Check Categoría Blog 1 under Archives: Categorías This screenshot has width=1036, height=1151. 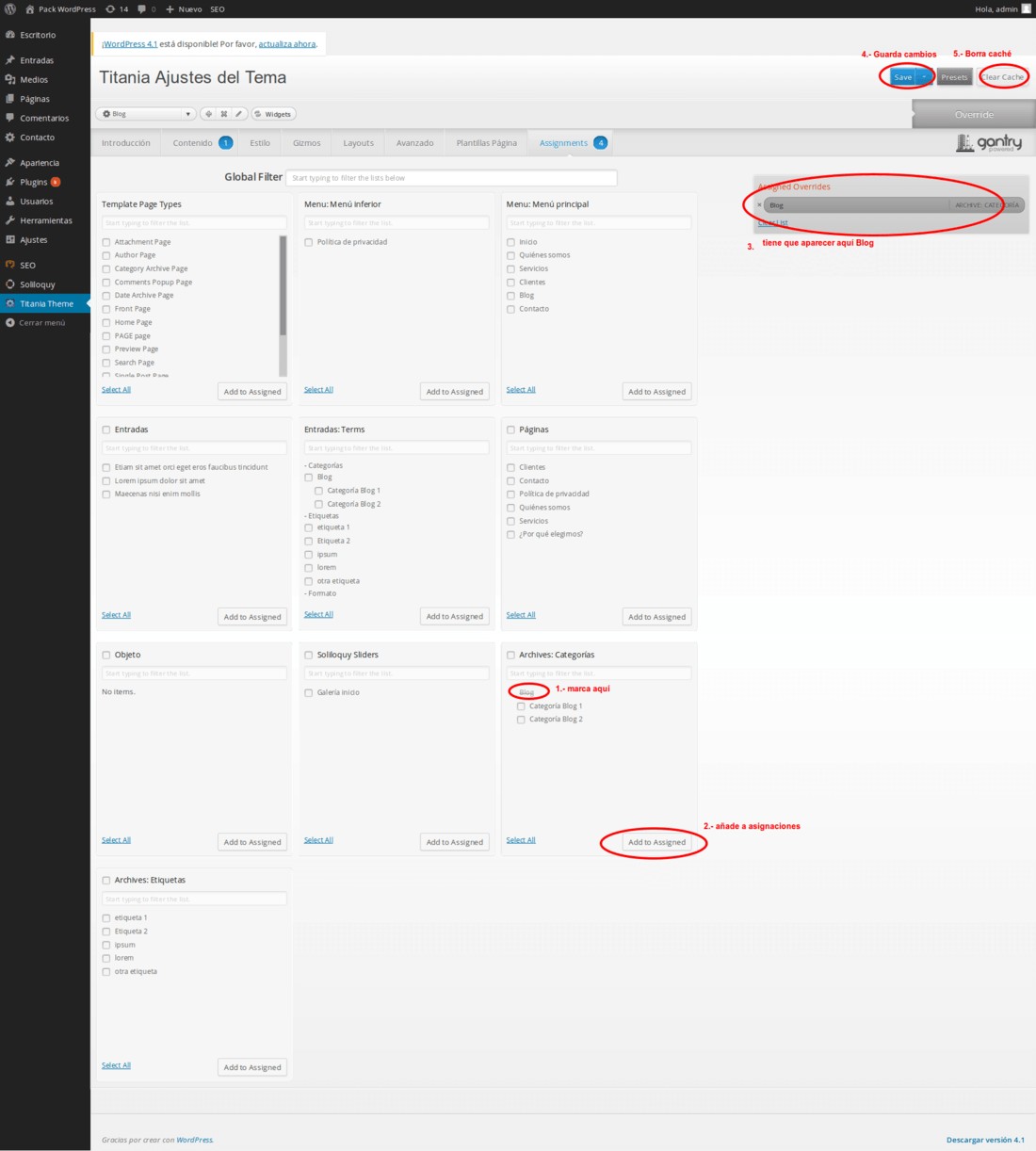pyautogui.click(x=522, y=705)
